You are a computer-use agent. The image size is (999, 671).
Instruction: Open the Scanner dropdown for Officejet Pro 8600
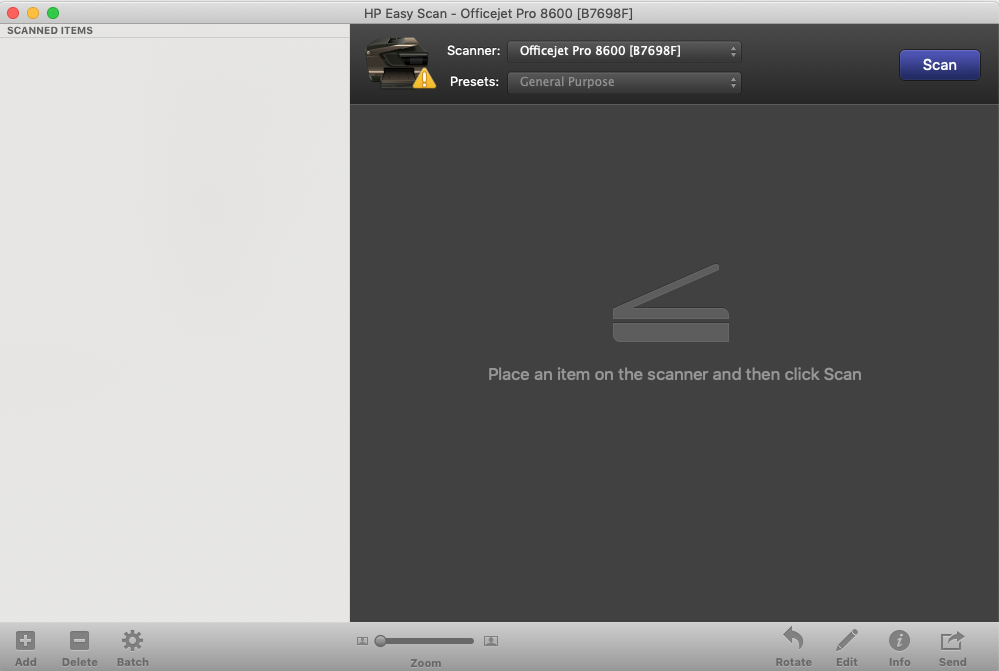[x=624, y=51]
